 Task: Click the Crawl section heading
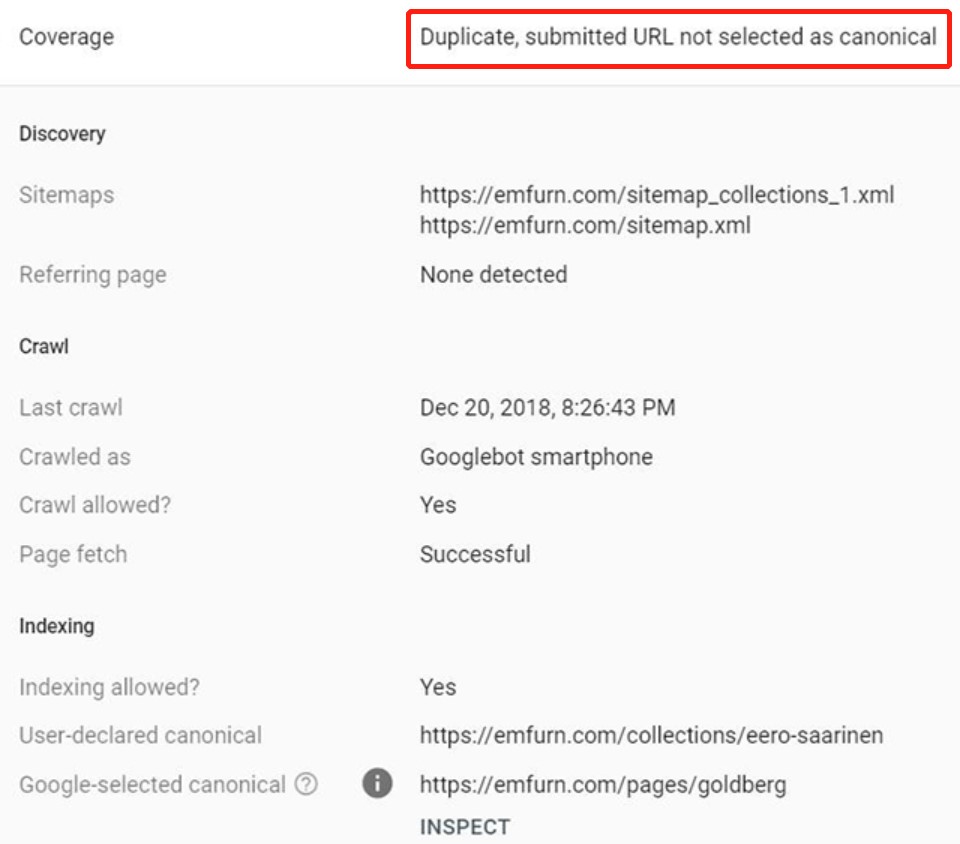pyautogui.click(x=44, y=347)
